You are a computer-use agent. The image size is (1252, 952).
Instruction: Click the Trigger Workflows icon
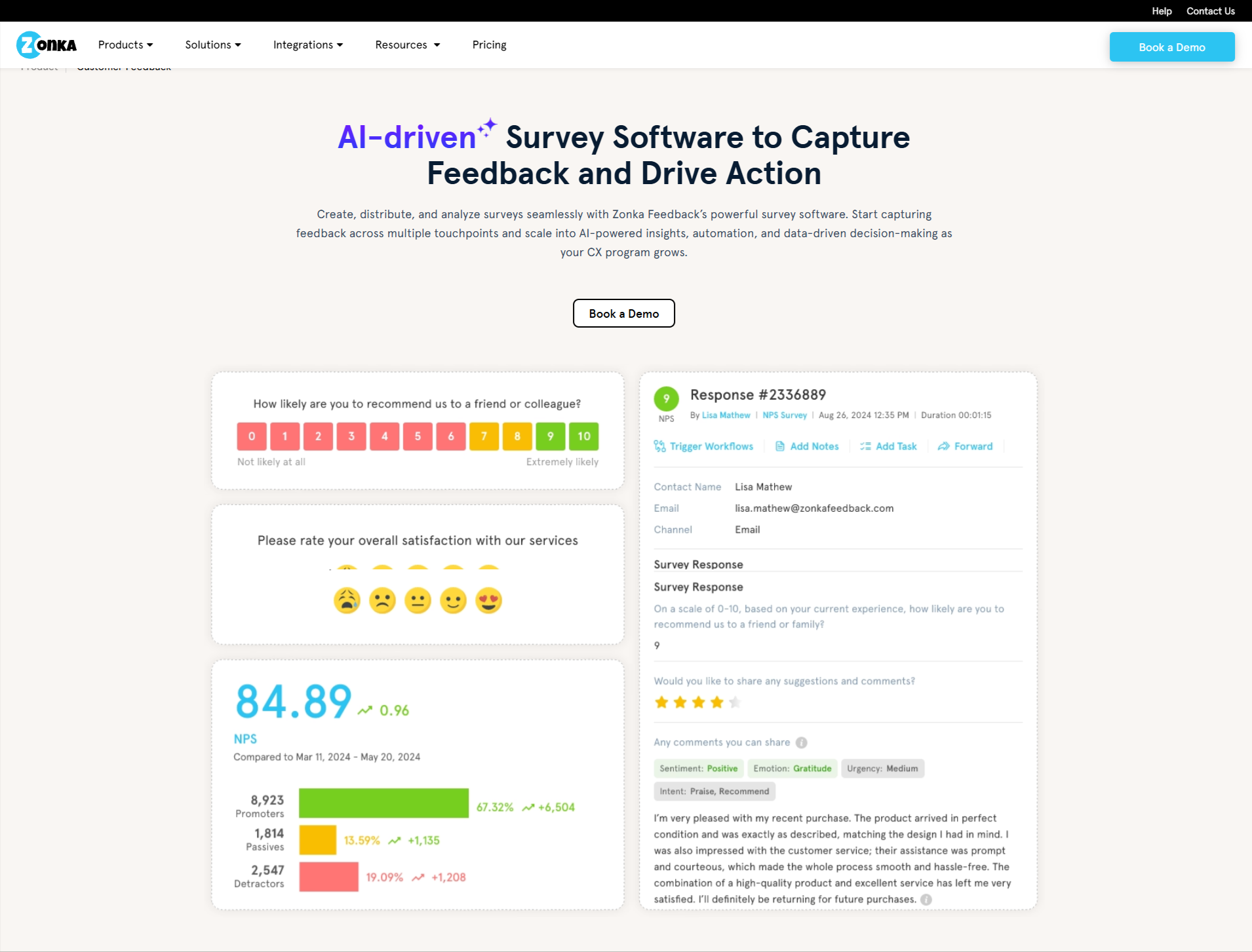click(x=660, y=446)
